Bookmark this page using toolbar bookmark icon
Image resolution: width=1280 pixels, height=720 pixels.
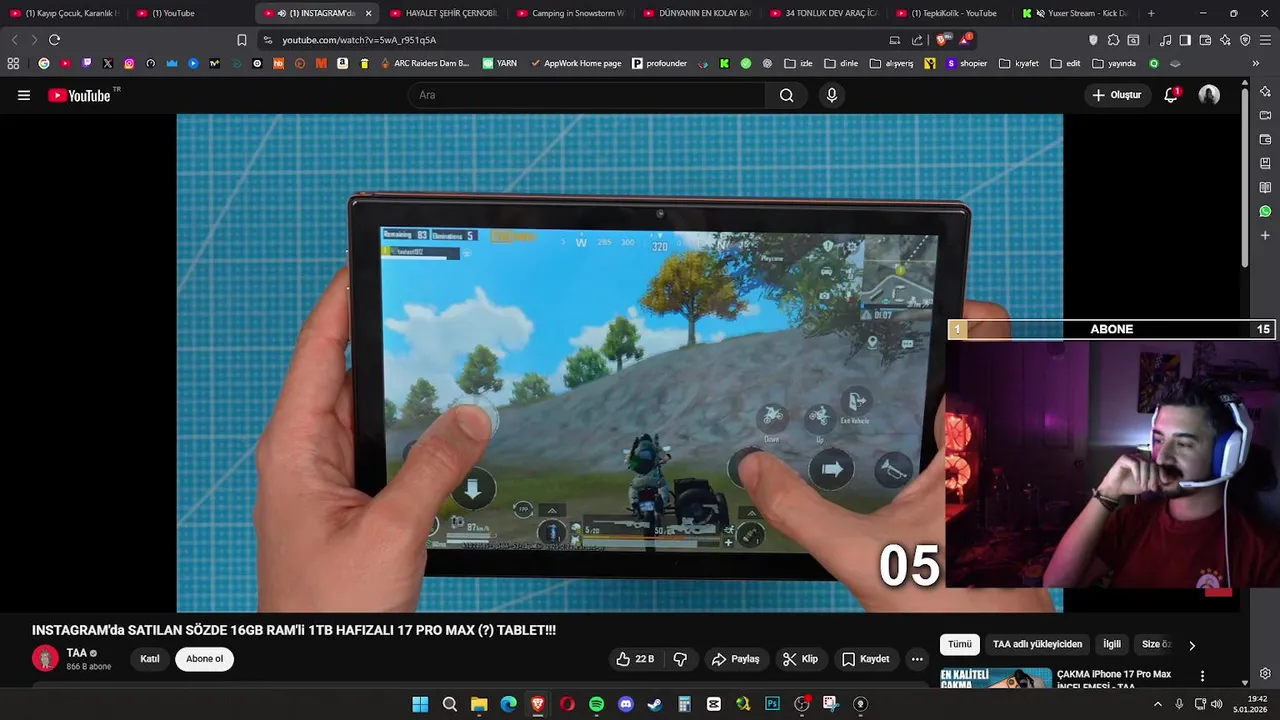point(241,40)
